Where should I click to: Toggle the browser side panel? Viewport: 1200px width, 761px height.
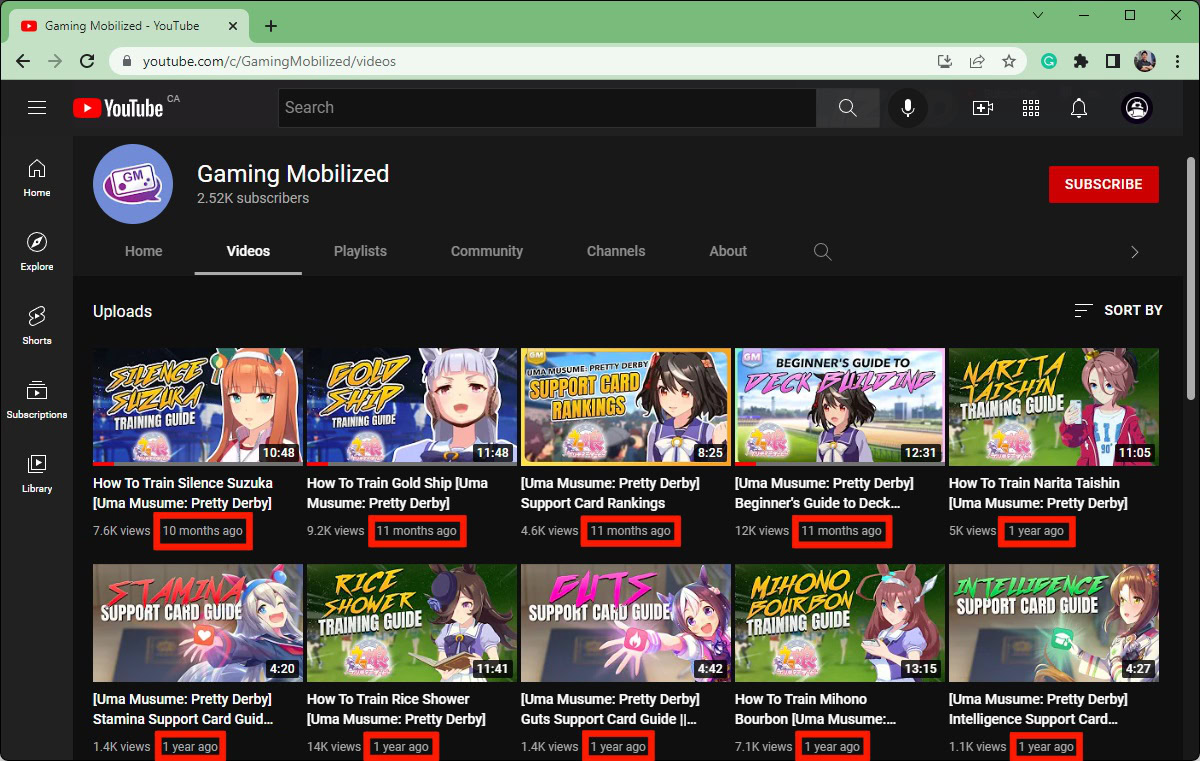pyautogui.click(x=1113, y=61)
